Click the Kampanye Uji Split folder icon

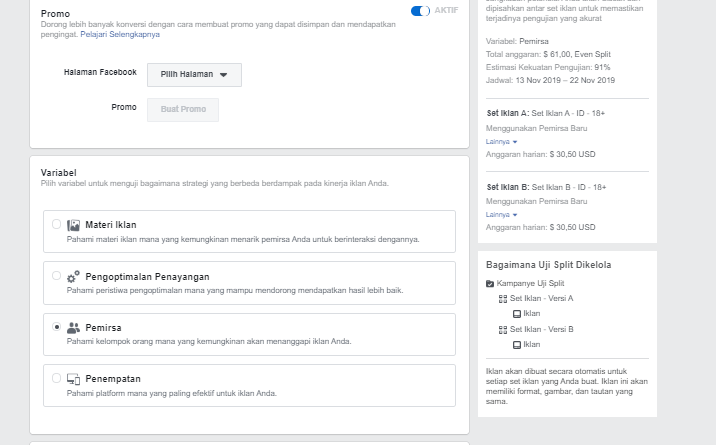pyautogui.click(x=490, y=283)
